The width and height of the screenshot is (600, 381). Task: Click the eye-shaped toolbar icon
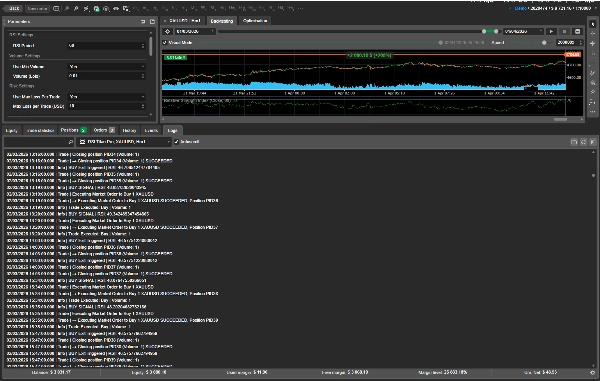click(116, 8)
